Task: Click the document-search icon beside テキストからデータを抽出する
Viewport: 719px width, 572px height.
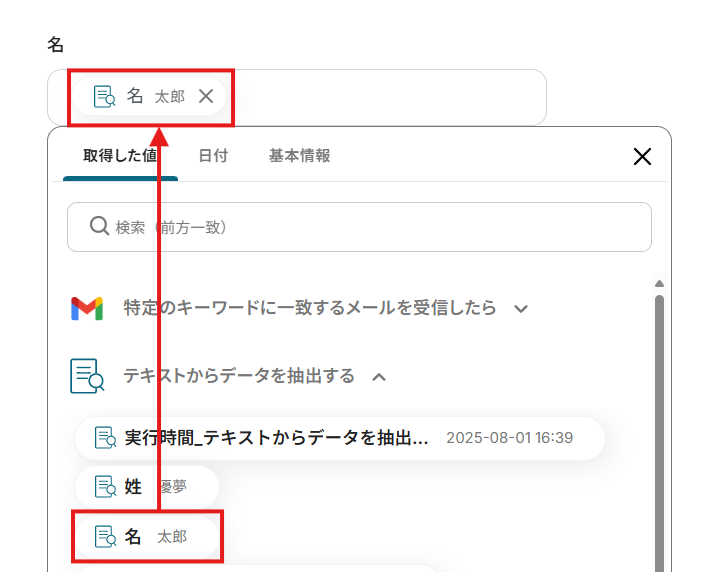Action: (87, 376)
